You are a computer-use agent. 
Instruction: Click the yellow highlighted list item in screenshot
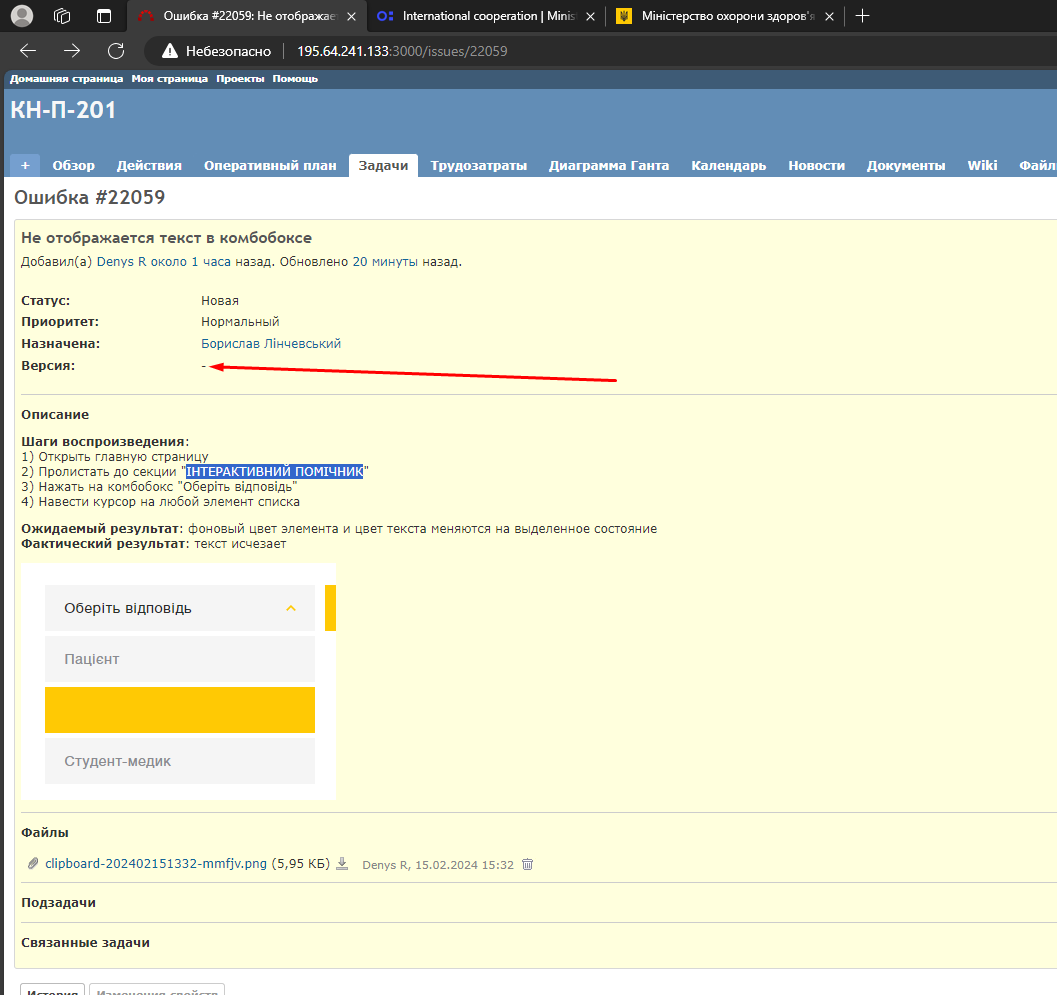180,710
